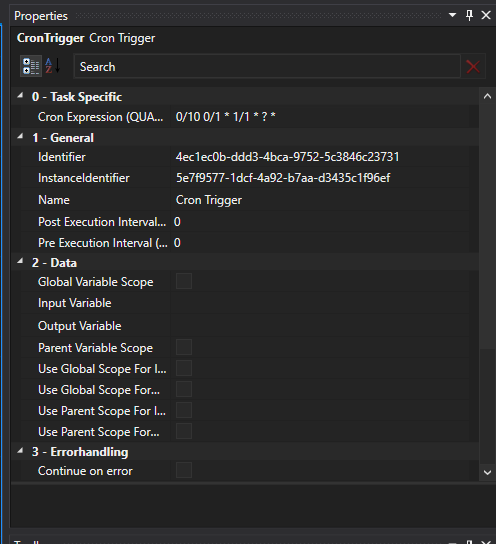The height and width of the screenshot is (544, 496).
Task: Check Continue on error option
Action: pyautogui.click(x=184, y=470)
